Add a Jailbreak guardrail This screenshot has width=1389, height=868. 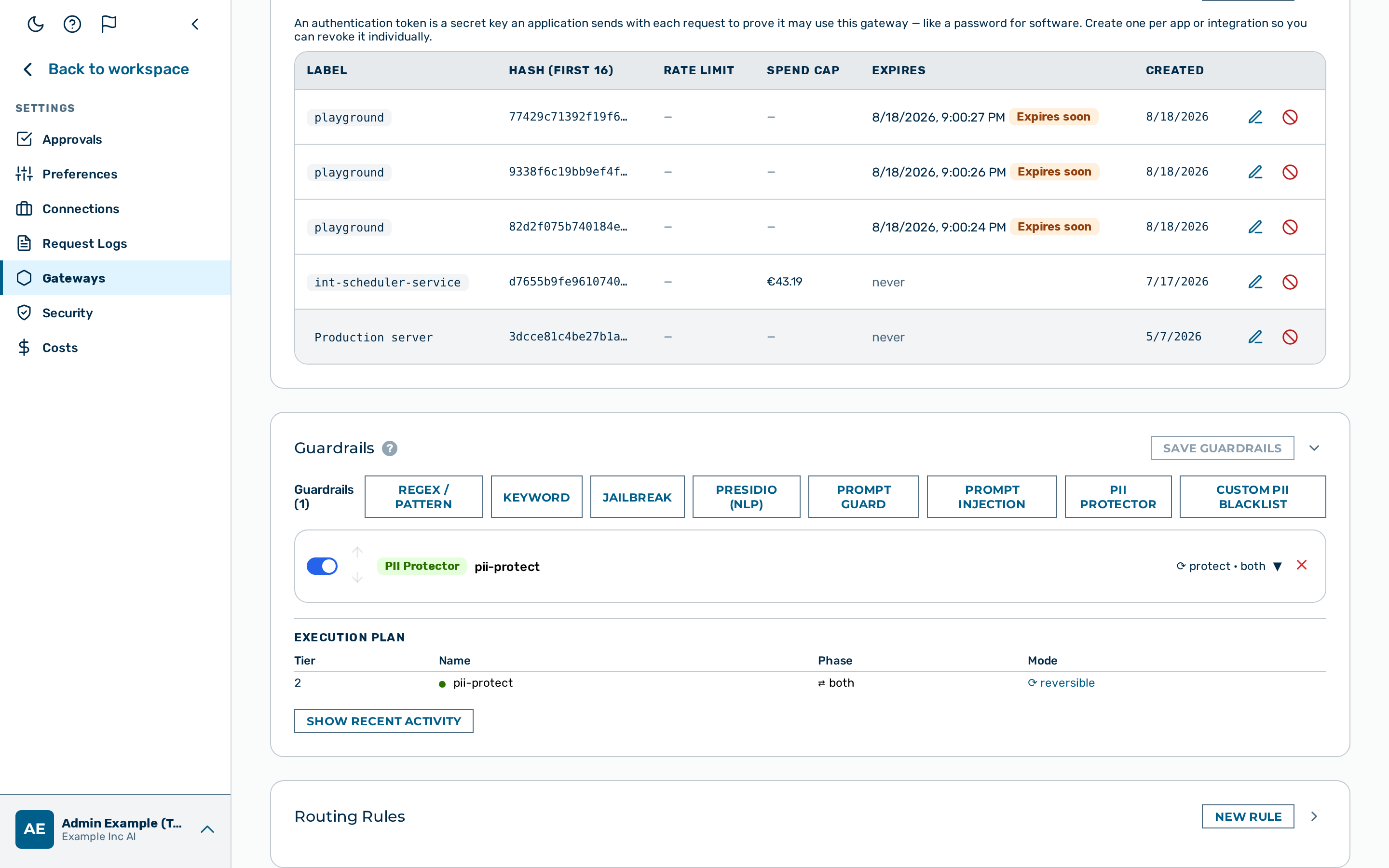click(x=637, y=497)
